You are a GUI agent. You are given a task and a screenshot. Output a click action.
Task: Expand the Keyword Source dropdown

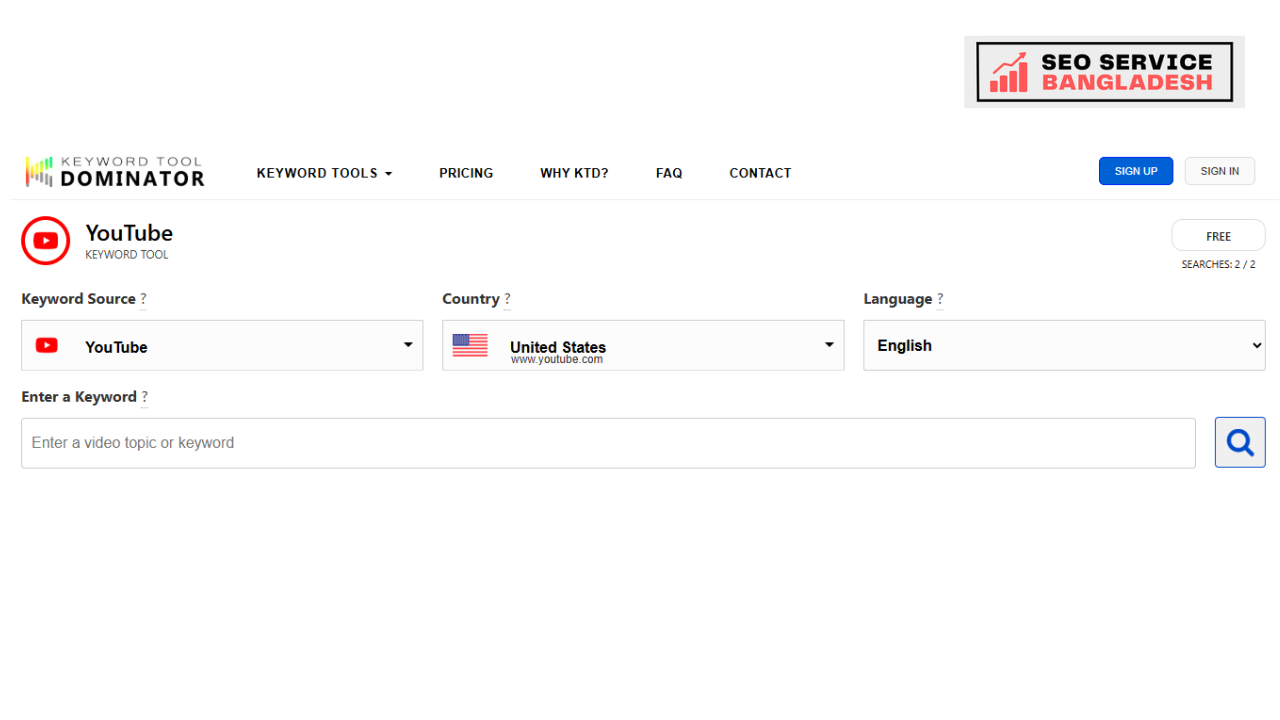pyautogui.click(x=222, y=345)
